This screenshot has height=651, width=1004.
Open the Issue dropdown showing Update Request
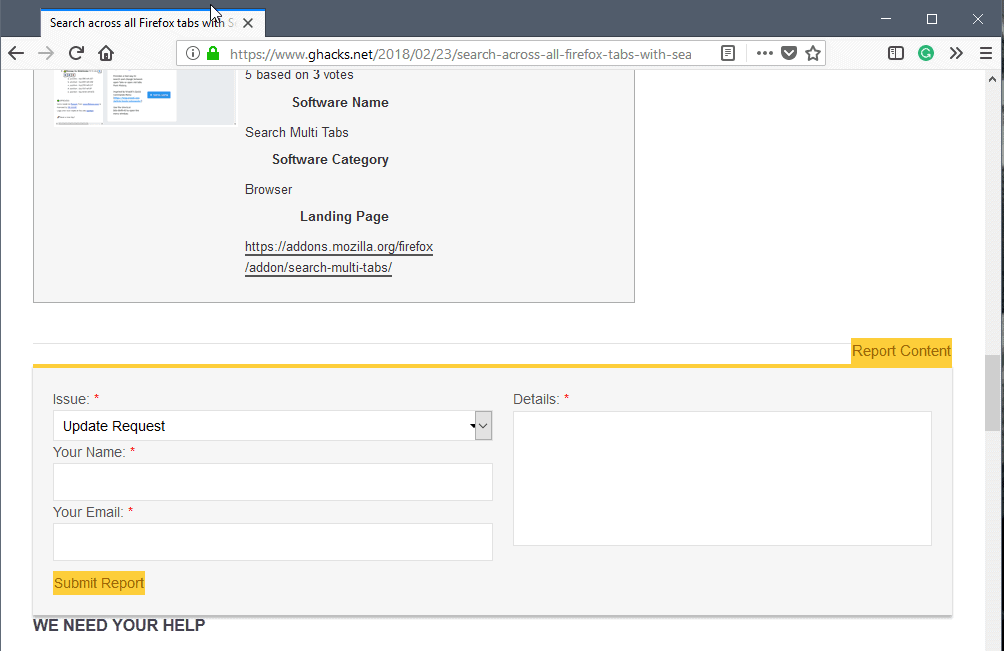click(x=272, y=426)
